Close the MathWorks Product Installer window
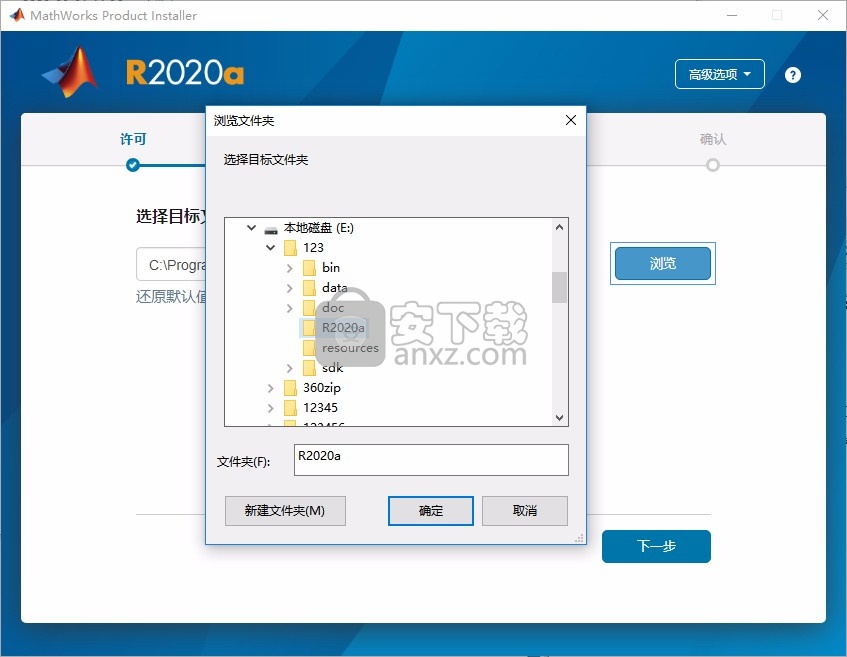This screenshot has width=847, height=657. pos(822,15)
